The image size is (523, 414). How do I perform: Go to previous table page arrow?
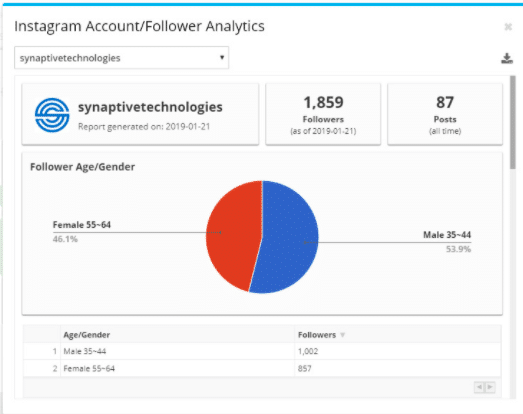[x=479, y=387]
